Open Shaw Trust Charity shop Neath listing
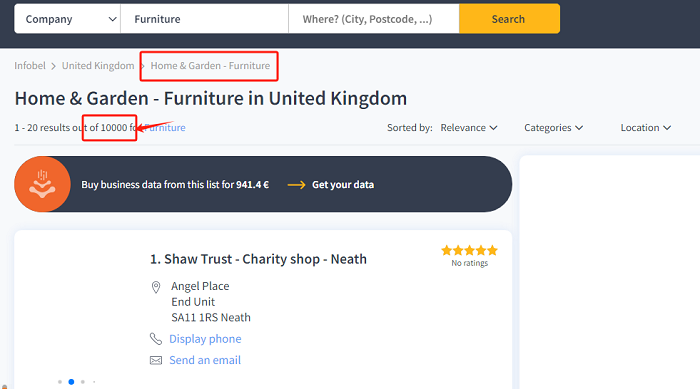 pos(258,259)
